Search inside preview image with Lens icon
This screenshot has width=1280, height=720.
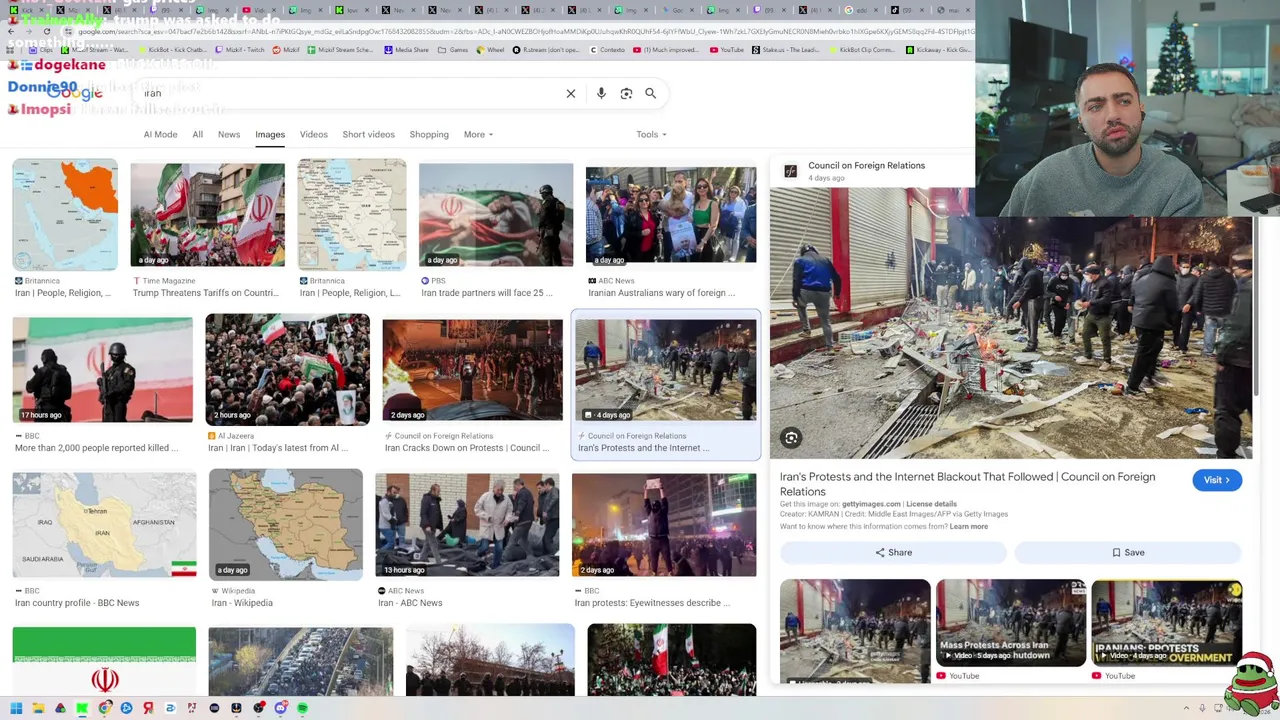791,437
